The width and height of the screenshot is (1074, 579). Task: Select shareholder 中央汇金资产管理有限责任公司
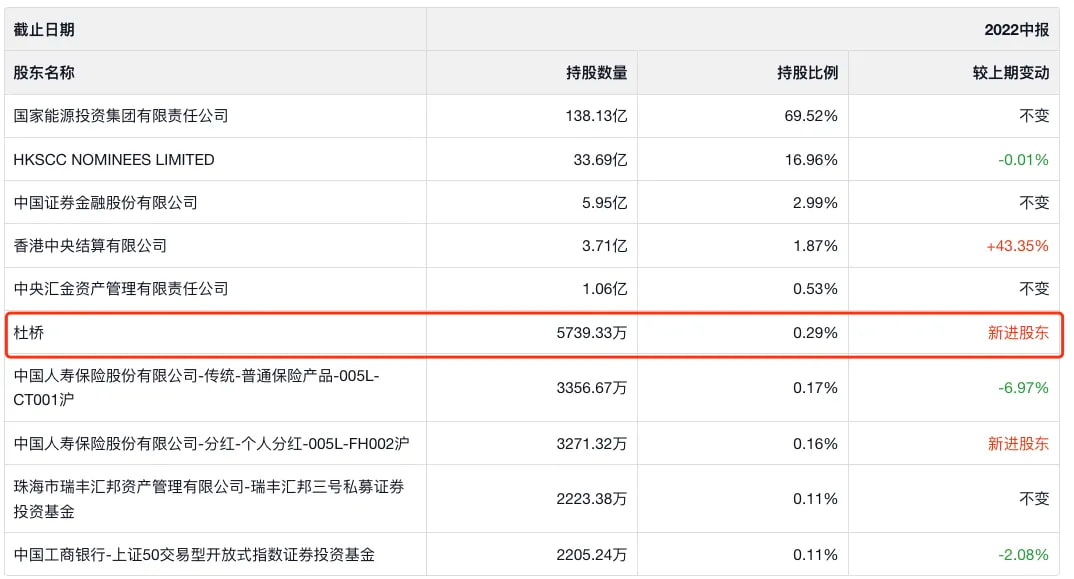(121, 289)
